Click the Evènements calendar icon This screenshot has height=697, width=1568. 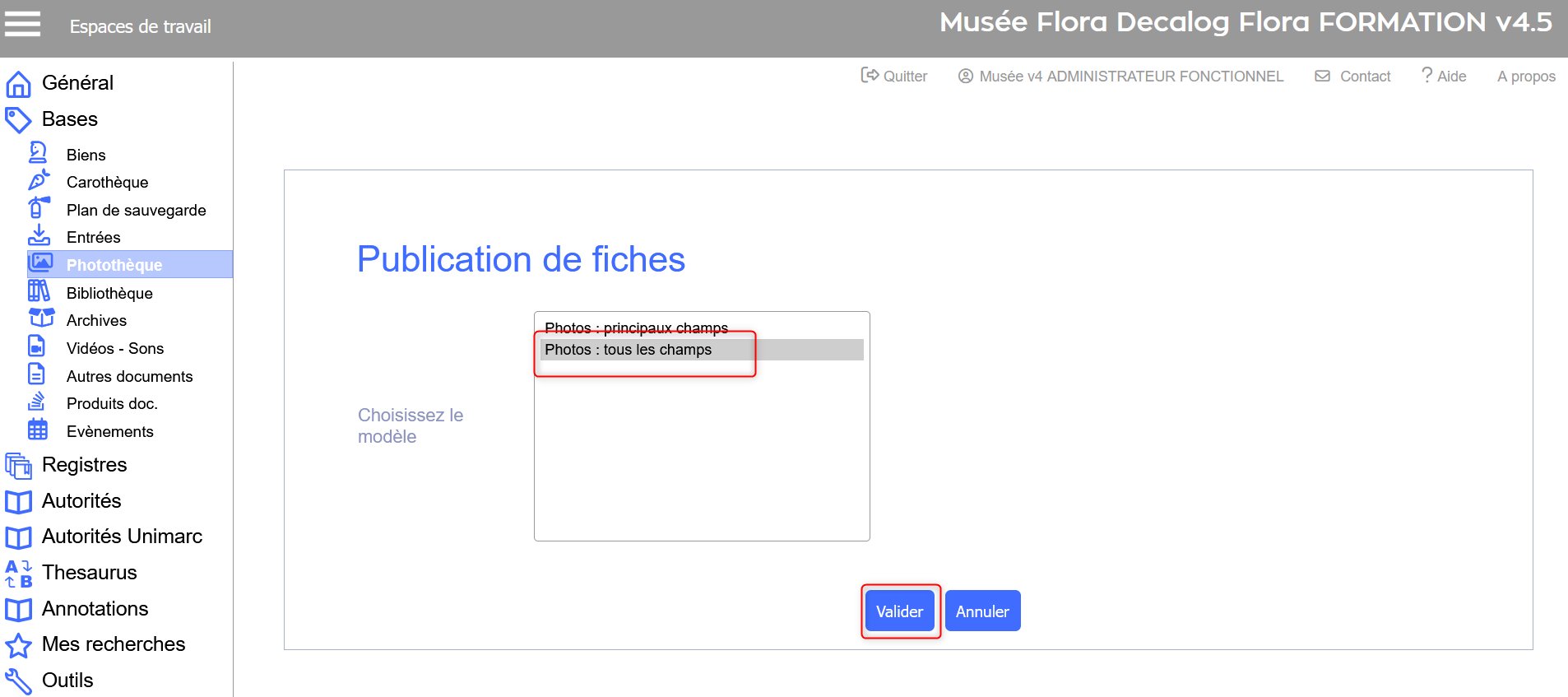coord(38,430)
